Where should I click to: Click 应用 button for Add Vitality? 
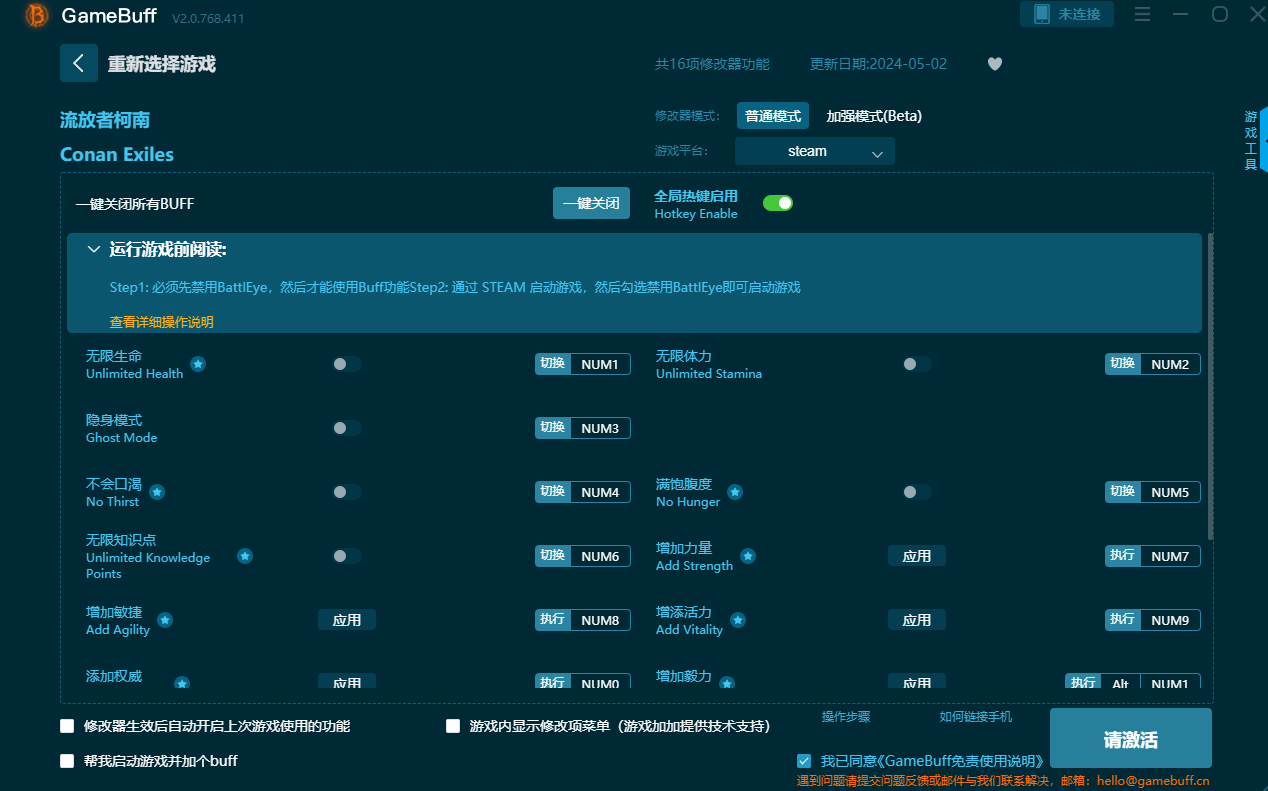point(917,620)
